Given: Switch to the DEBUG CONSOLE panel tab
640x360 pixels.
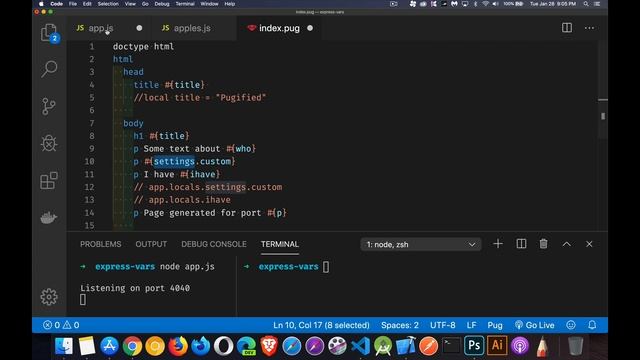Looking at the screenshot, I should (213, 244).
